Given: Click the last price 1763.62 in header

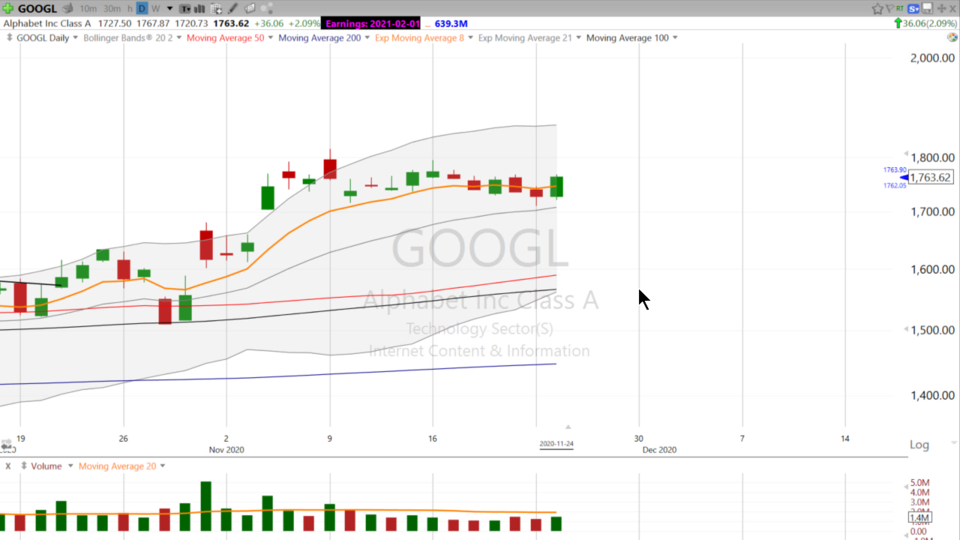Looking at the screenshot, I should click(231, 23).
